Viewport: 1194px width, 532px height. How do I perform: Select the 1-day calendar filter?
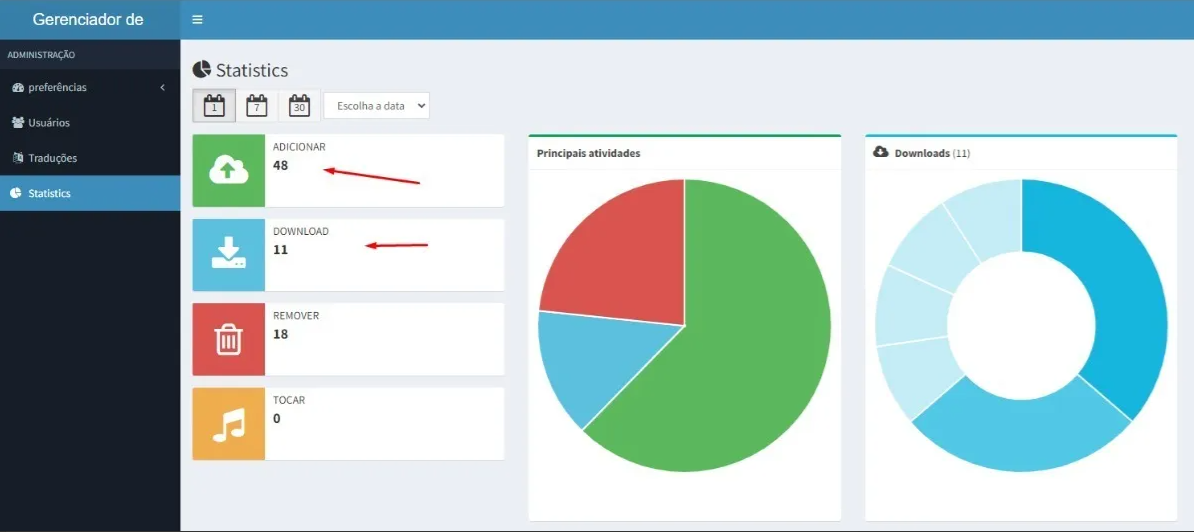214,105
